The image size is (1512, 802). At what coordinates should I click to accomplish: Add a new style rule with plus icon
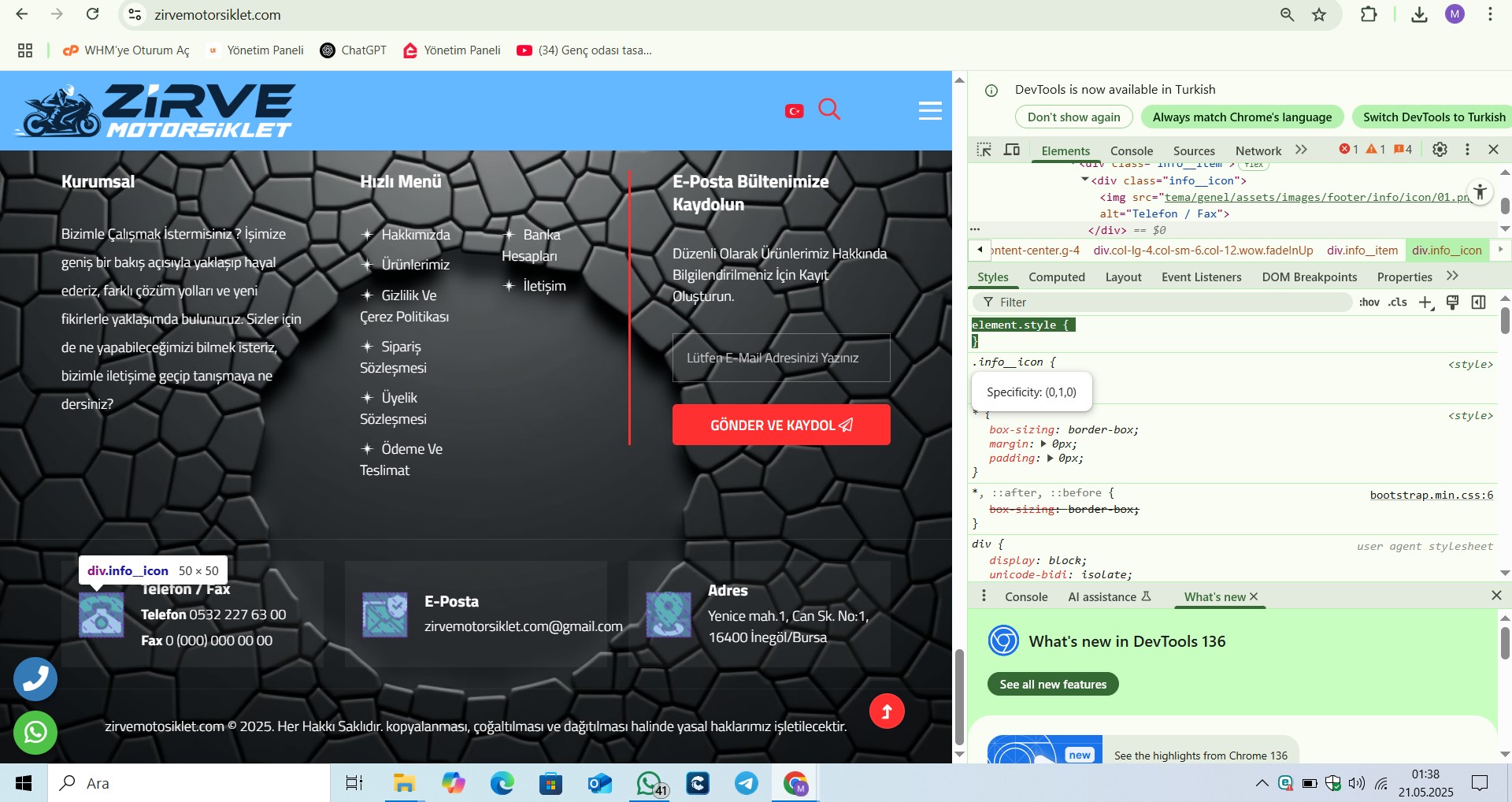1425,303
